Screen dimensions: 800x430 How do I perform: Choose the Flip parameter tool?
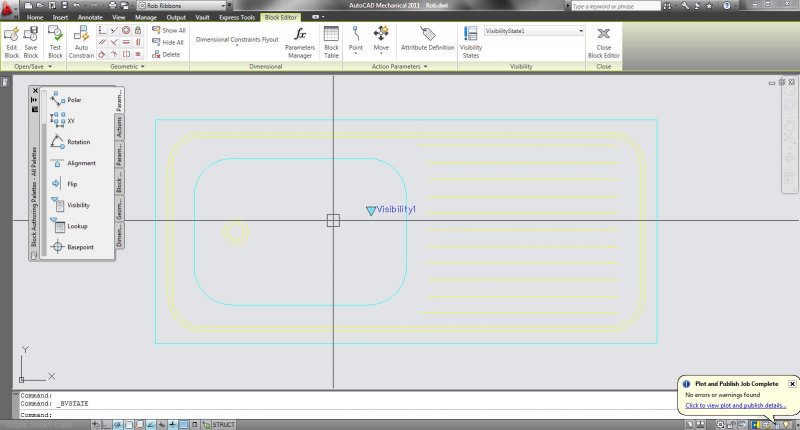66,184
